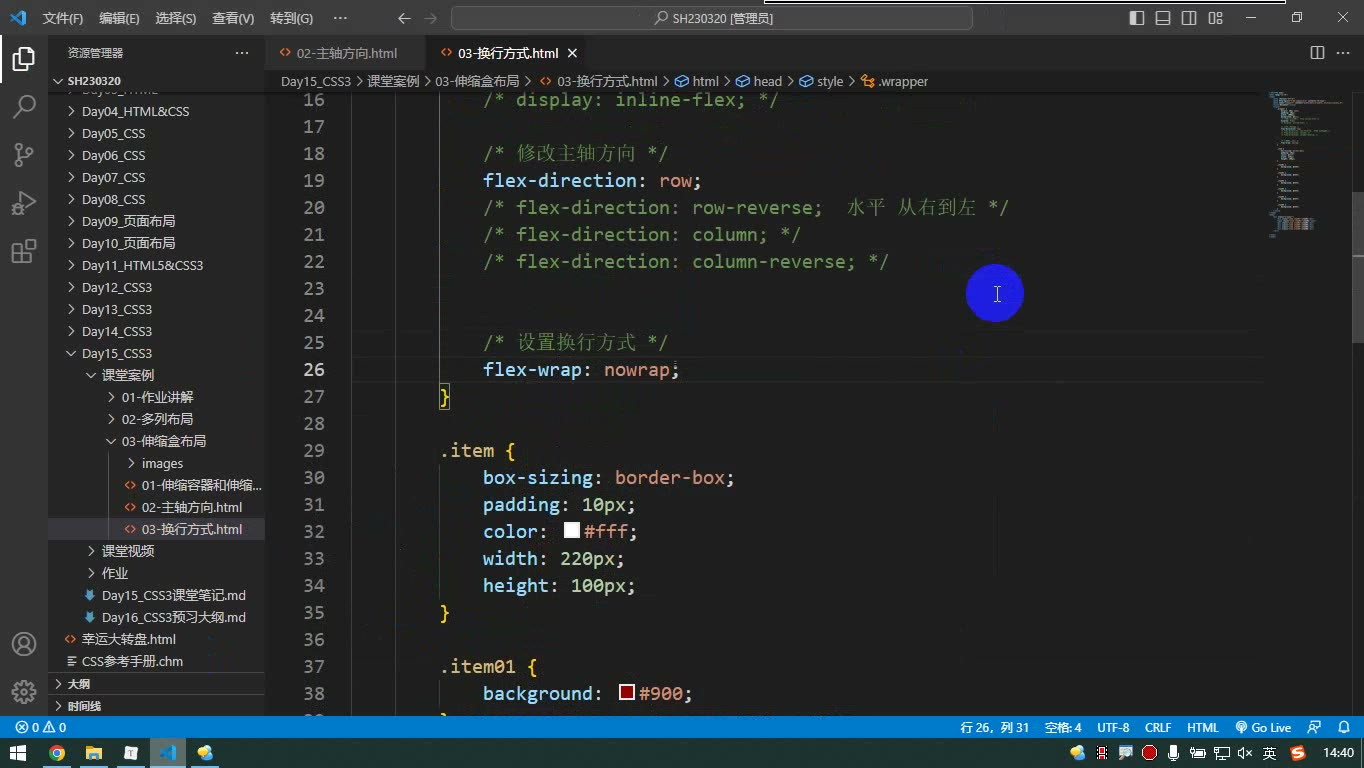
Task: Open the Manage gear menu
Action: 24,691
